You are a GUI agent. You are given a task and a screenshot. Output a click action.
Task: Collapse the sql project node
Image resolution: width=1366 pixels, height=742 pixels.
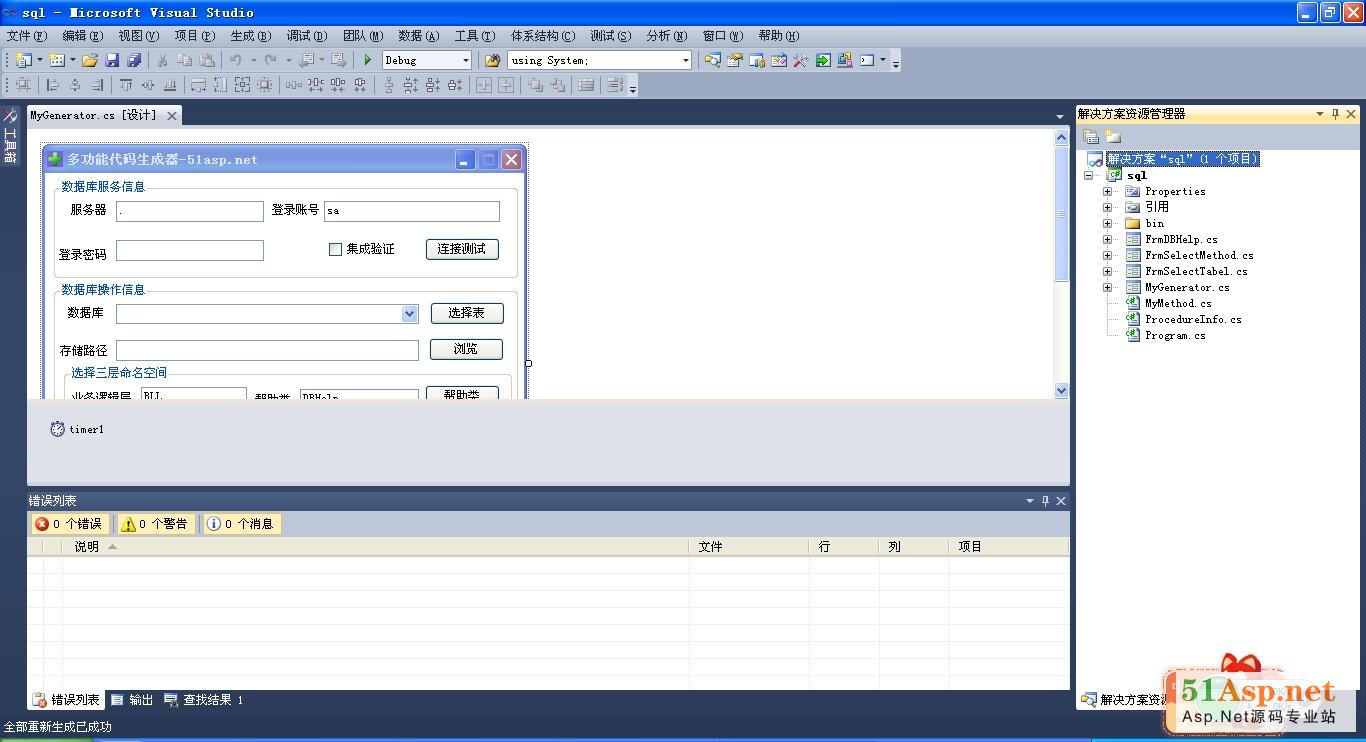point(1089,175)
